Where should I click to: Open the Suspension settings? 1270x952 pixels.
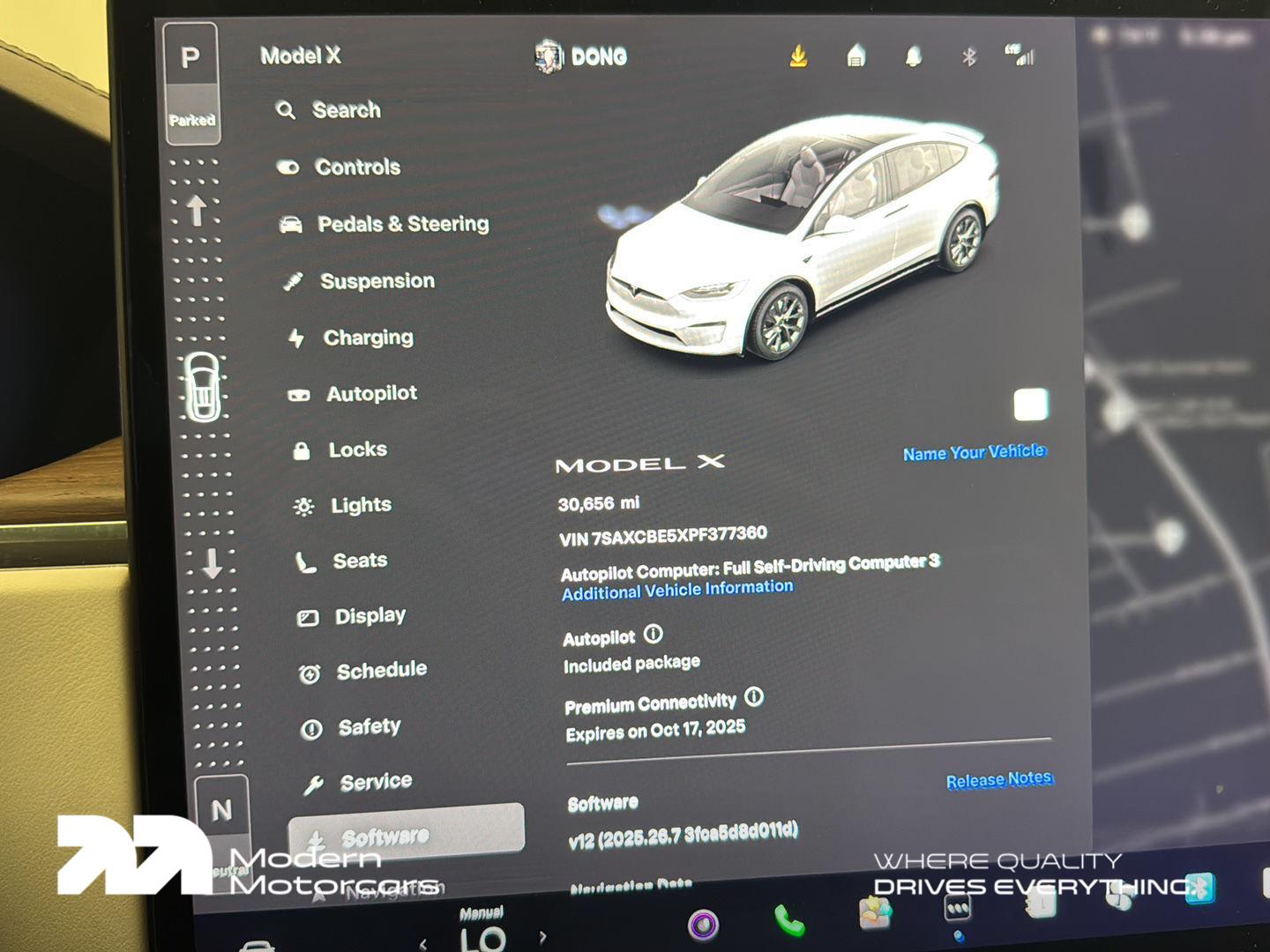pyautogui.click(x=359, y=281)
